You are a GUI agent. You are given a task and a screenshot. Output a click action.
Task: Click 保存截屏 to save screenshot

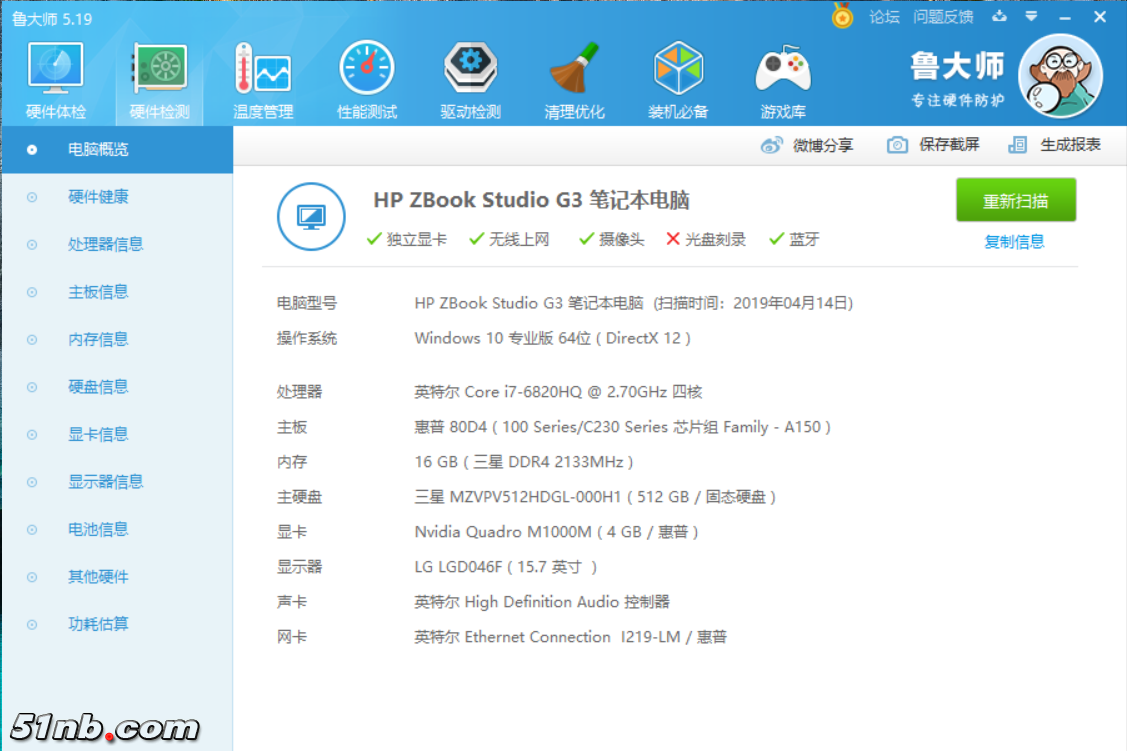click(934, 145)
